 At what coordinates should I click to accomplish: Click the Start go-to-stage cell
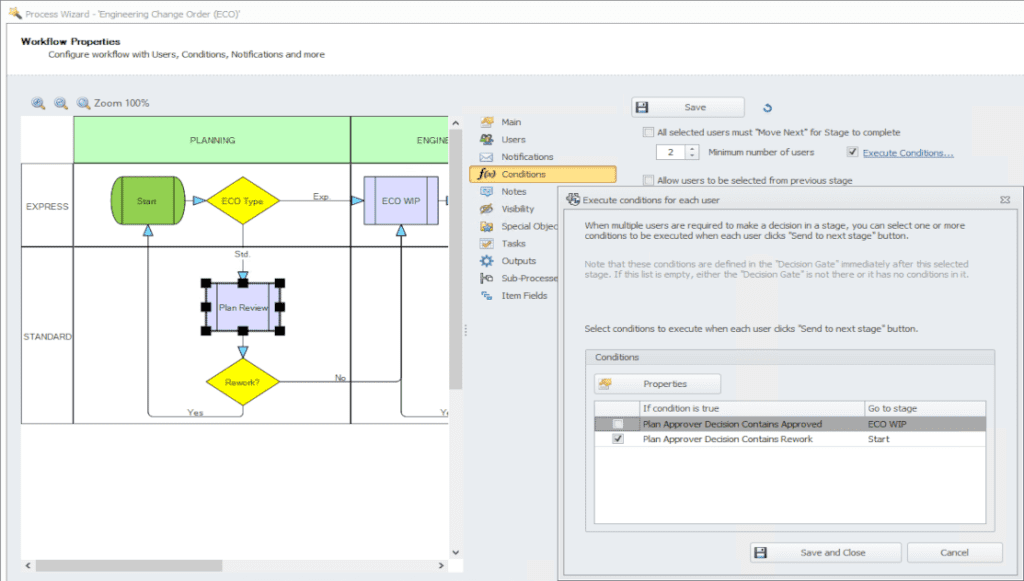coord(925,439)
